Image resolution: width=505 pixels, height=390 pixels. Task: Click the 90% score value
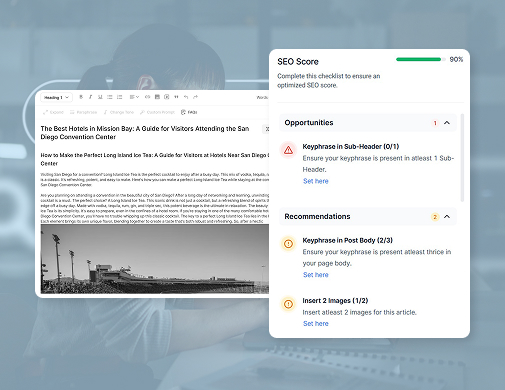(x=456, y=59)
